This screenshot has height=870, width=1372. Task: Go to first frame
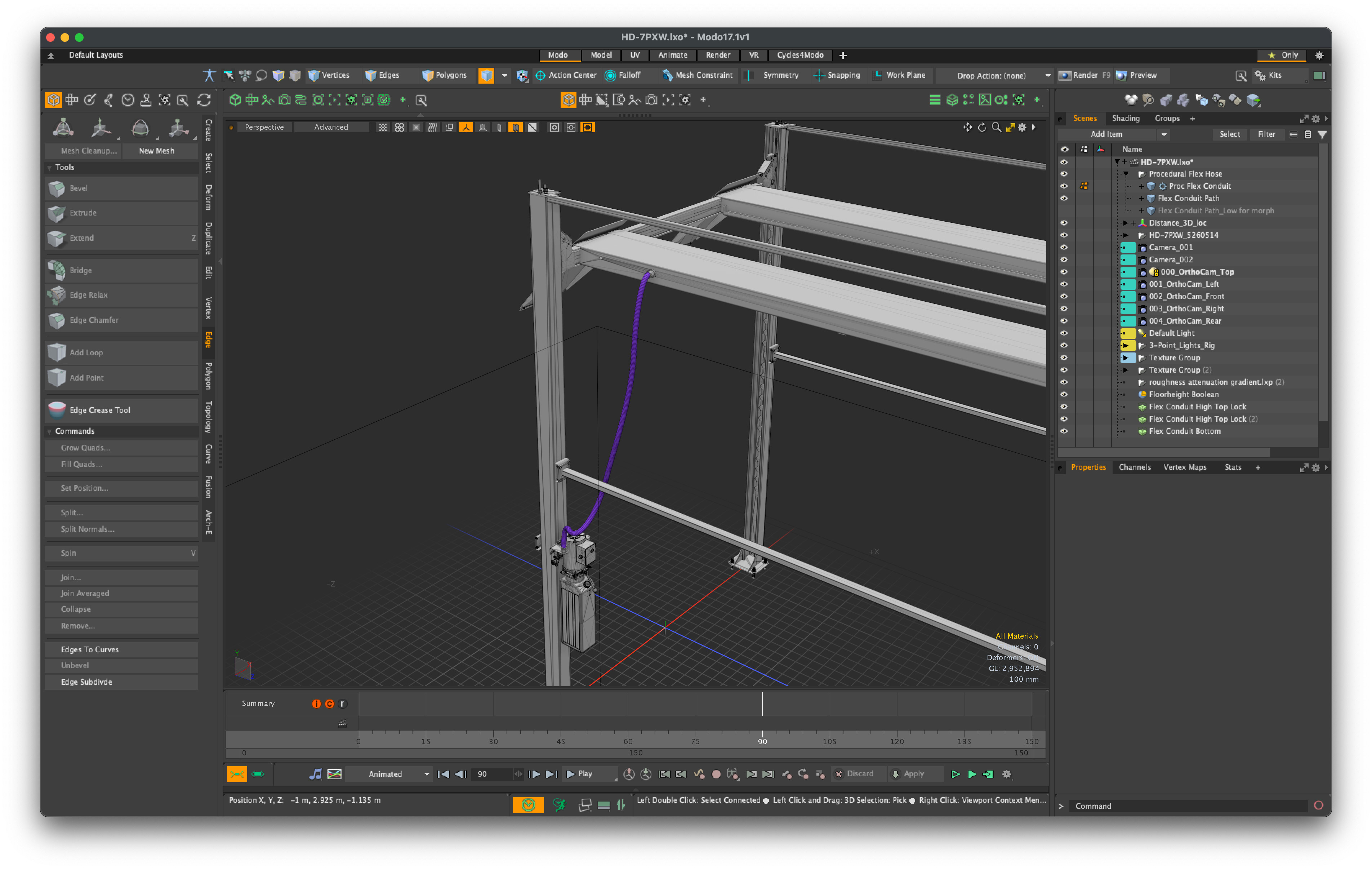pyautogui.click(x=443, y=774)
